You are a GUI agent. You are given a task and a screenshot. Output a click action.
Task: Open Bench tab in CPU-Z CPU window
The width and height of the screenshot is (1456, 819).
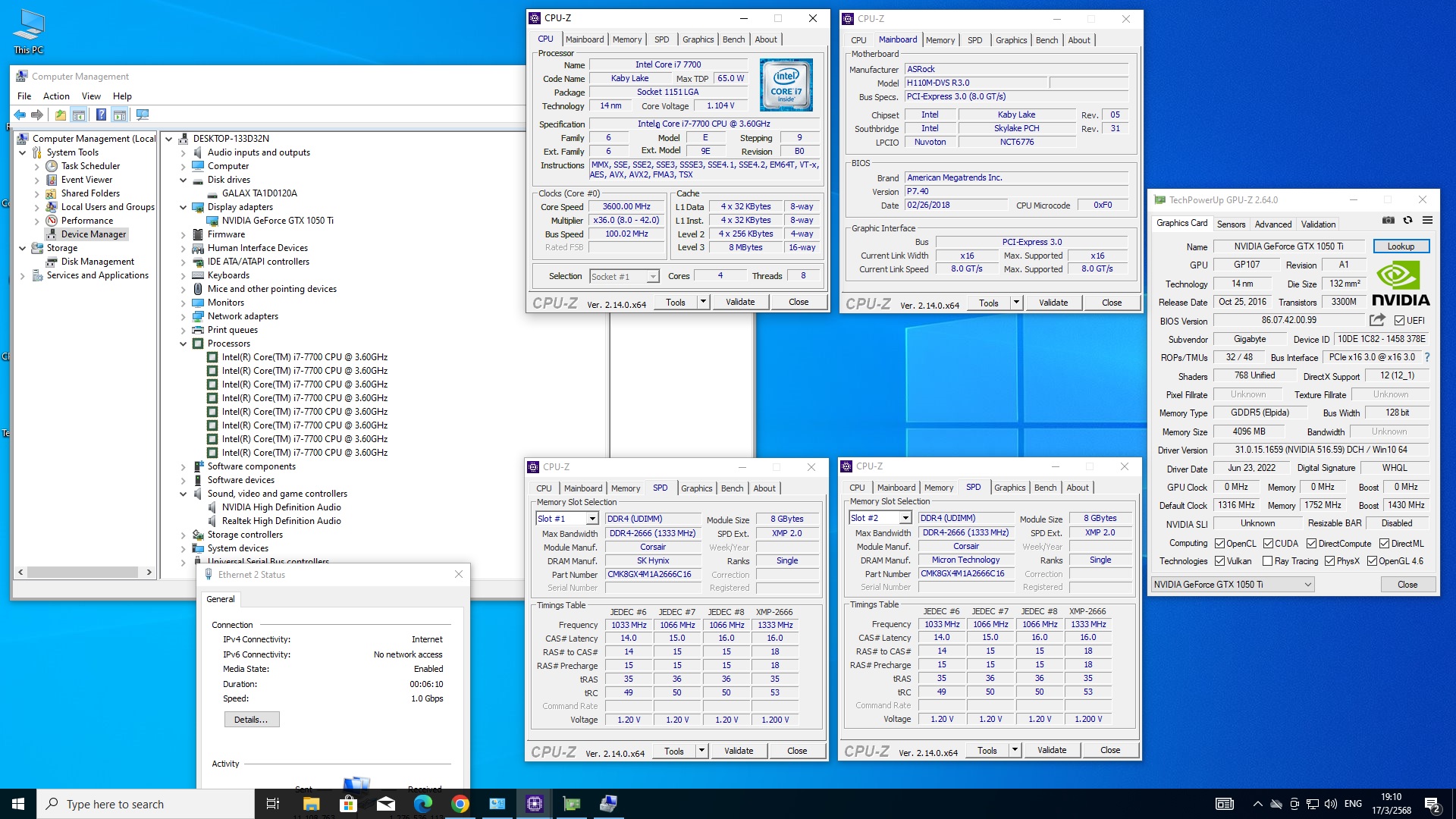(733, 39)
